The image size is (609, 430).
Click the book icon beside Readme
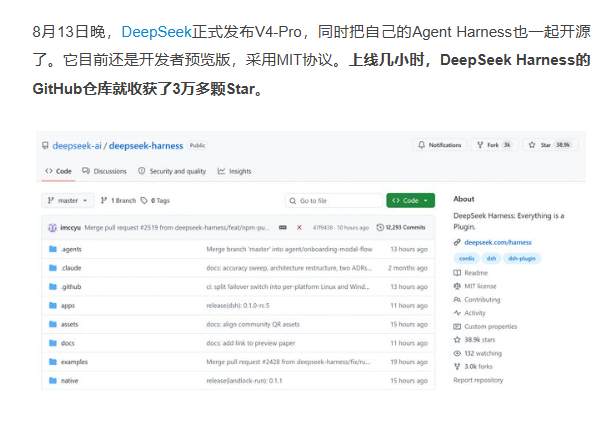tap(457, 273)
